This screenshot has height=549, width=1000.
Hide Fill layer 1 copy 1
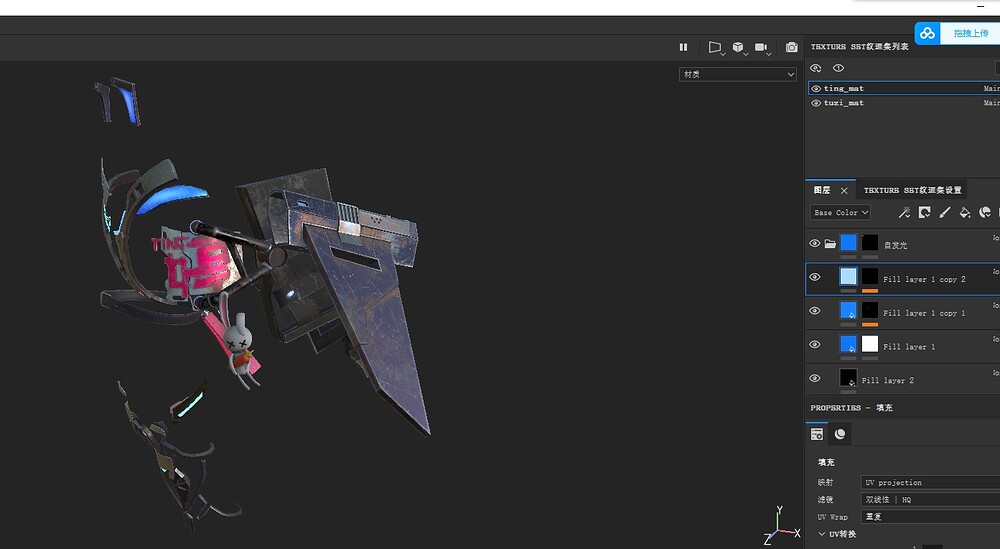(814, 311)
